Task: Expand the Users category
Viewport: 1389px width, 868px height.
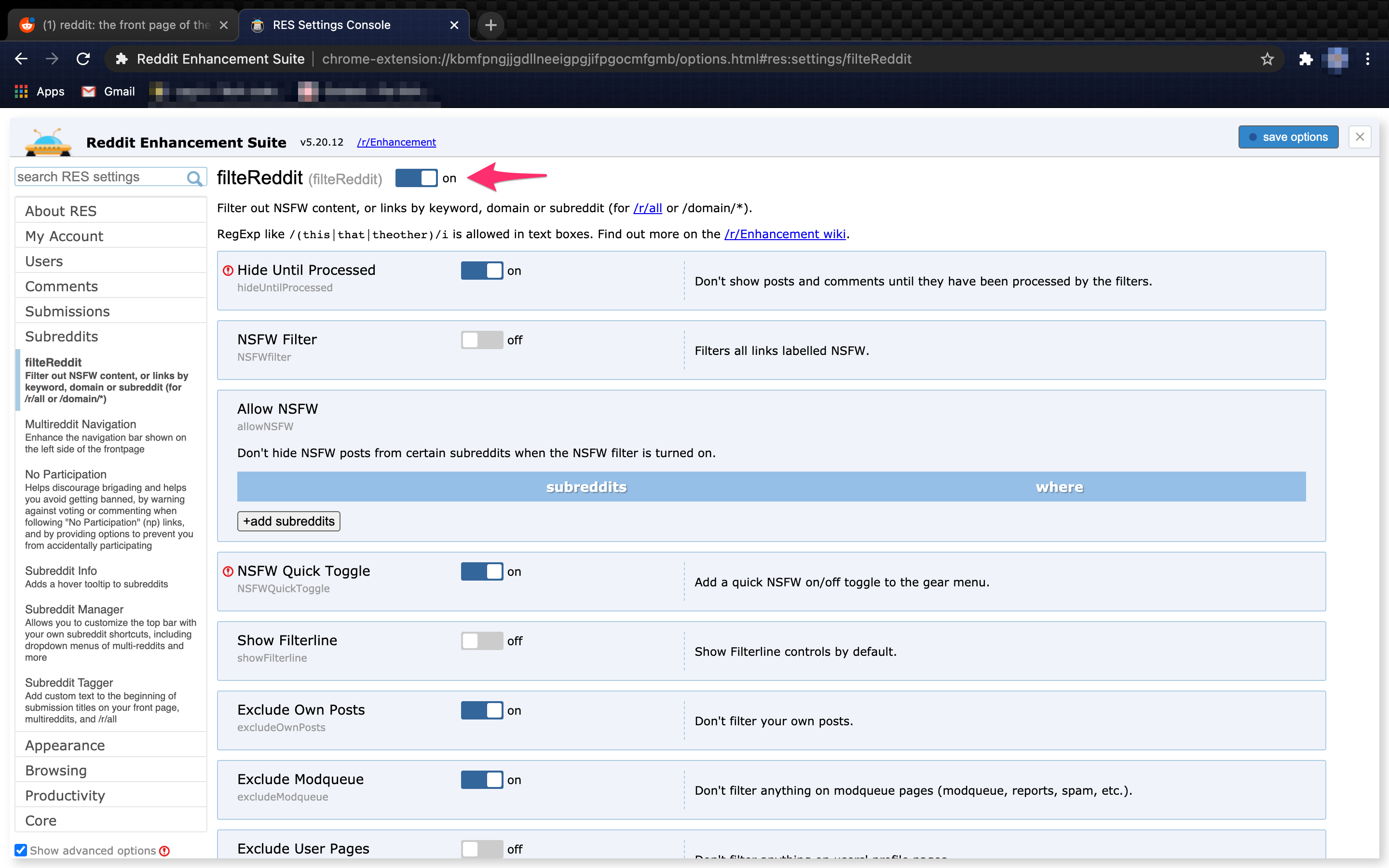Action: coord(111,261)
